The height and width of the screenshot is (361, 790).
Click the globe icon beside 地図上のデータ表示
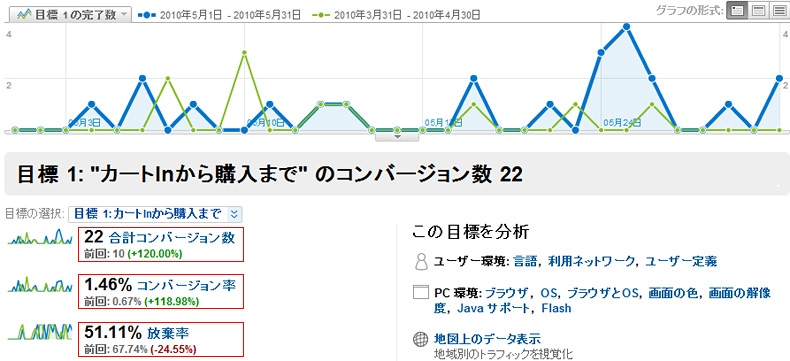coord(420,339)
